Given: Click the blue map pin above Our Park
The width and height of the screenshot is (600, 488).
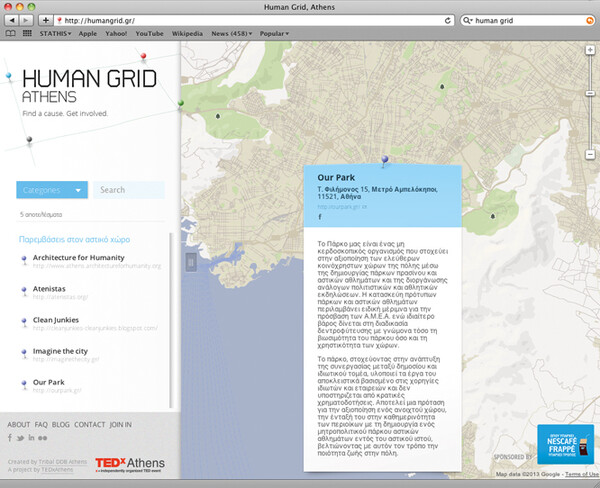Looking at the screenshot, I should [x=384, y=158].
